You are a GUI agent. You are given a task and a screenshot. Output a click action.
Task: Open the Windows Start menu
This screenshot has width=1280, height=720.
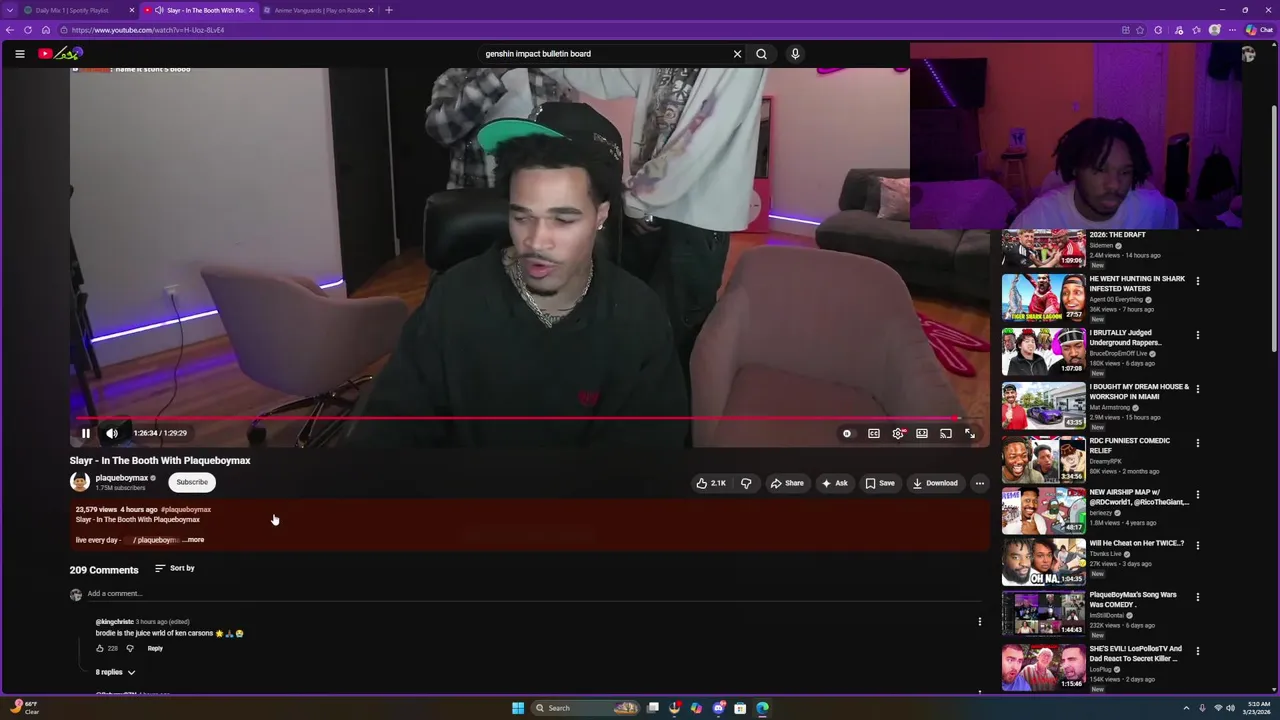click(518, 708)
